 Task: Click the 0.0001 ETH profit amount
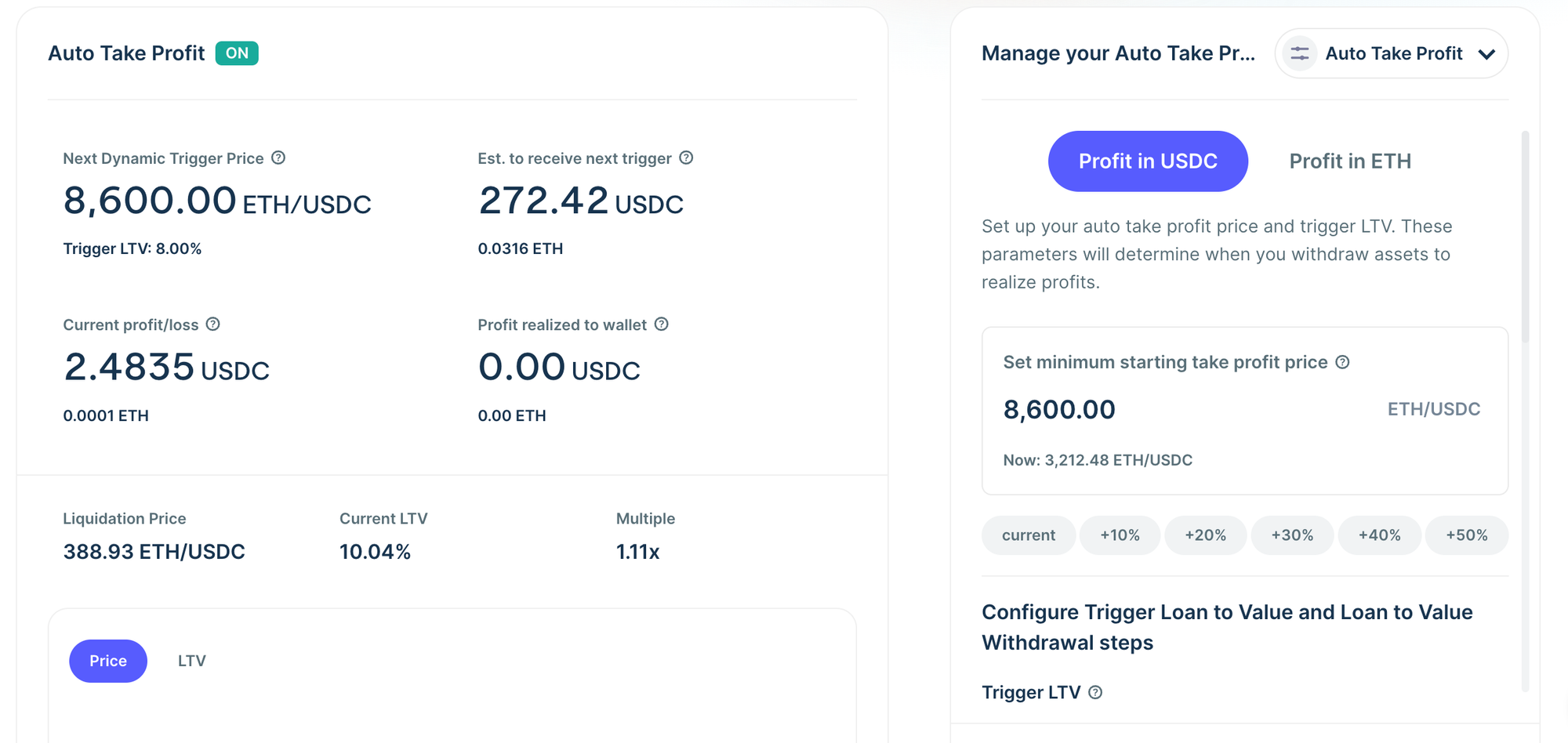coord(106,415)
